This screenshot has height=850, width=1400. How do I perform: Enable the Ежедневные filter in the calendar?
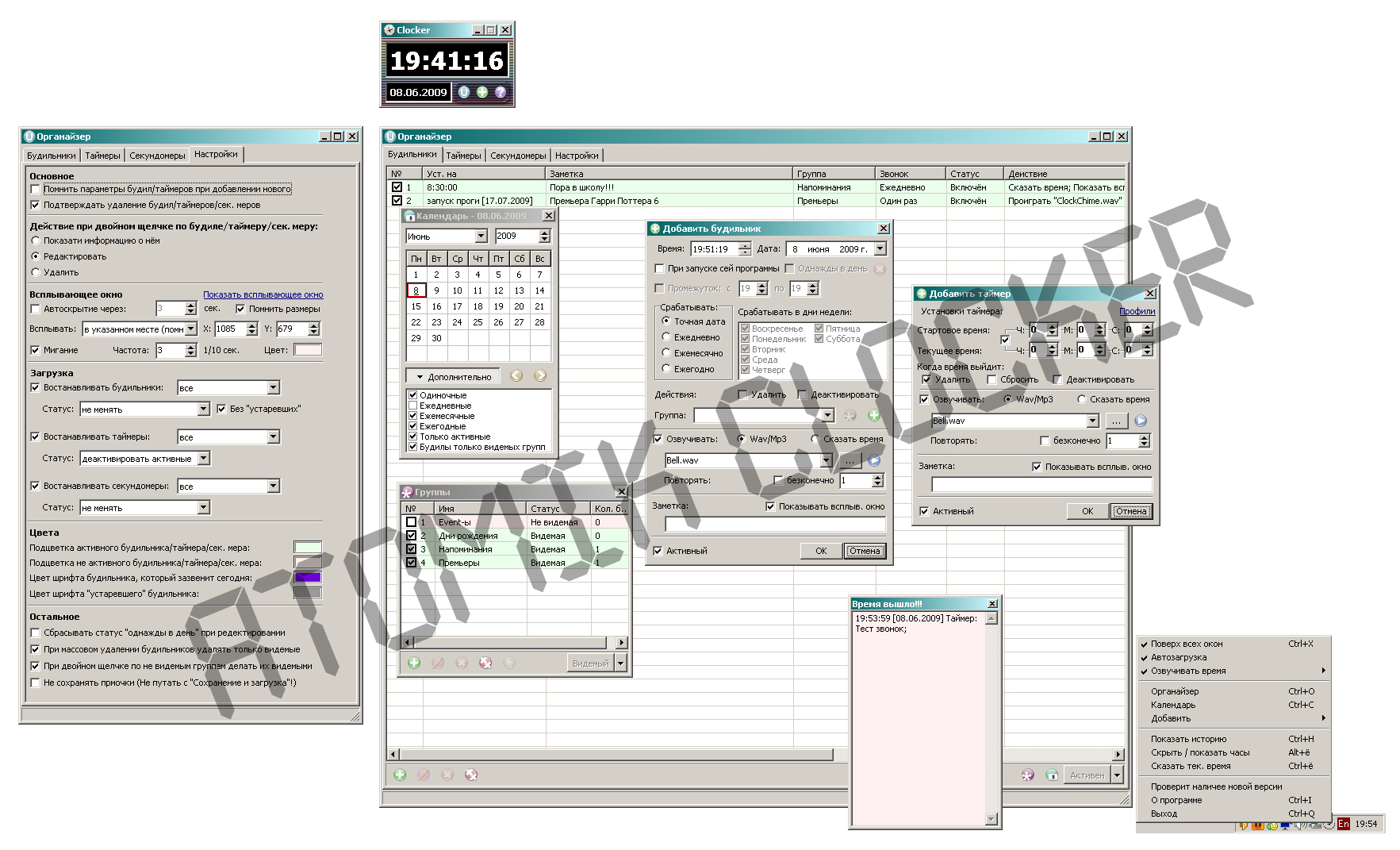point(412,406)
